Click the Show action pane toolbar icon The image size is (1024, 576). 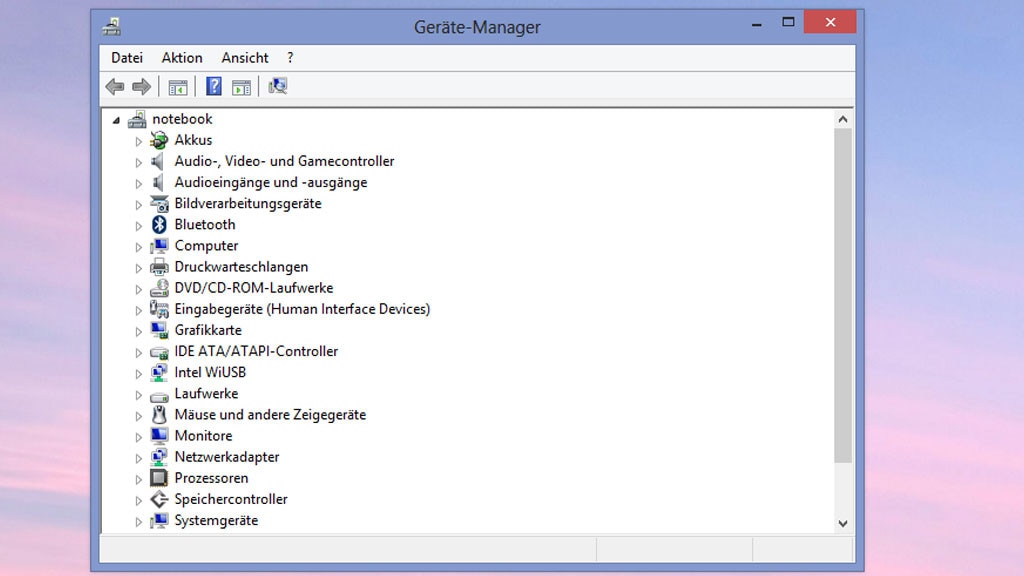point(240,86)
